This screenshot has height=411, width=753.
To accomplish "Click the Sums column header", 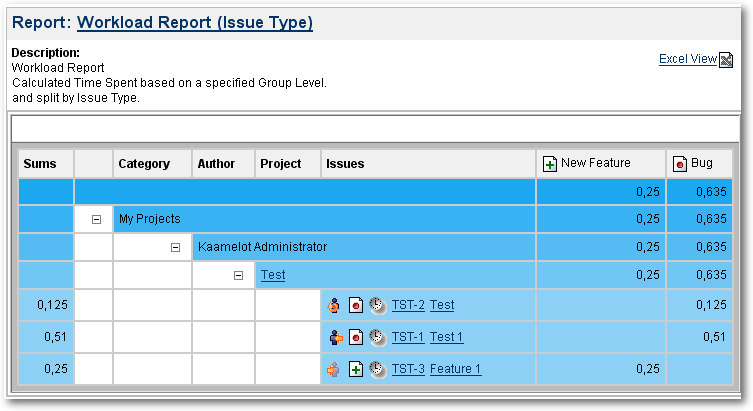I will tap(40, 164).
